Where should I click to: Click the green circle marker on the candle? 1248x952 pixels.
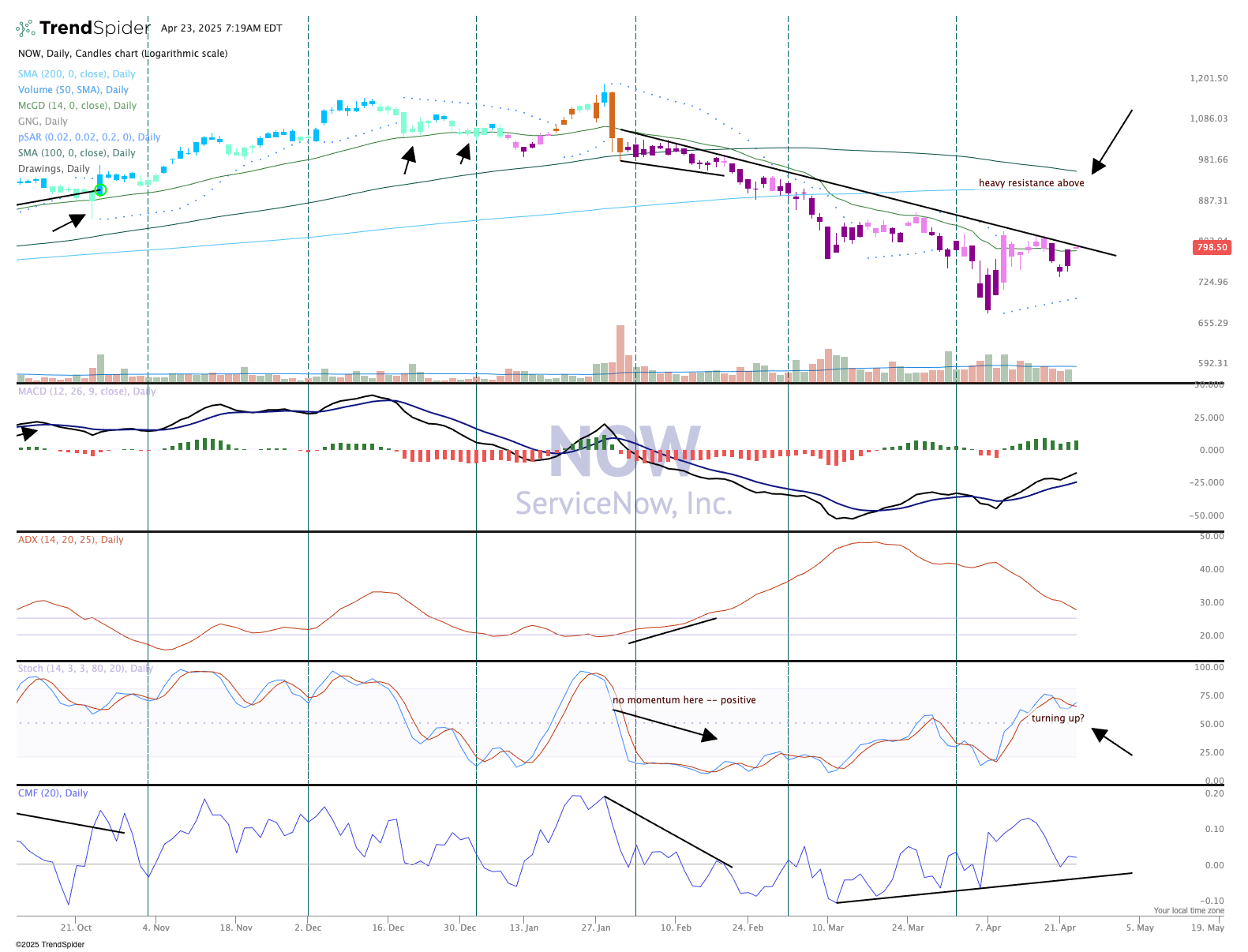pyautogui.click(x=100, y=190)
